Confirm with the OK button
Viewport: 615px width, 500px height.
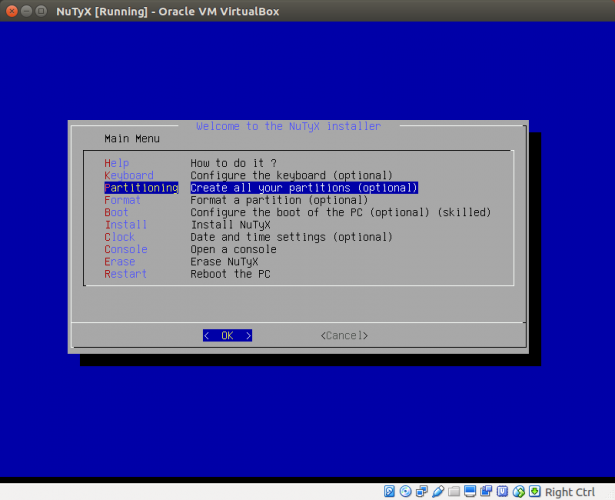coord(227,335)
